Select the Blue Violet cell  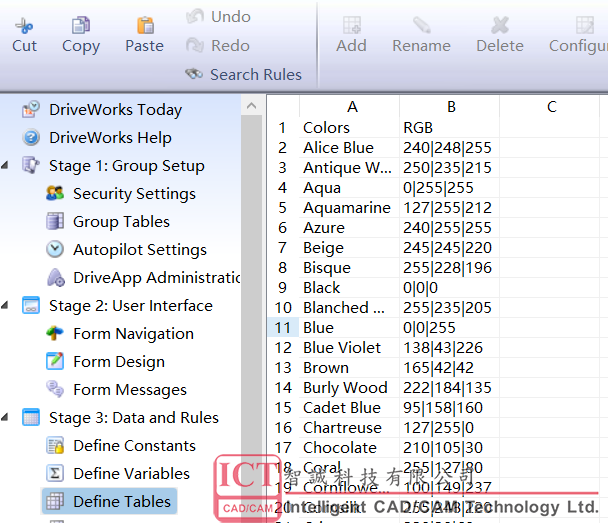click(349, 348)
